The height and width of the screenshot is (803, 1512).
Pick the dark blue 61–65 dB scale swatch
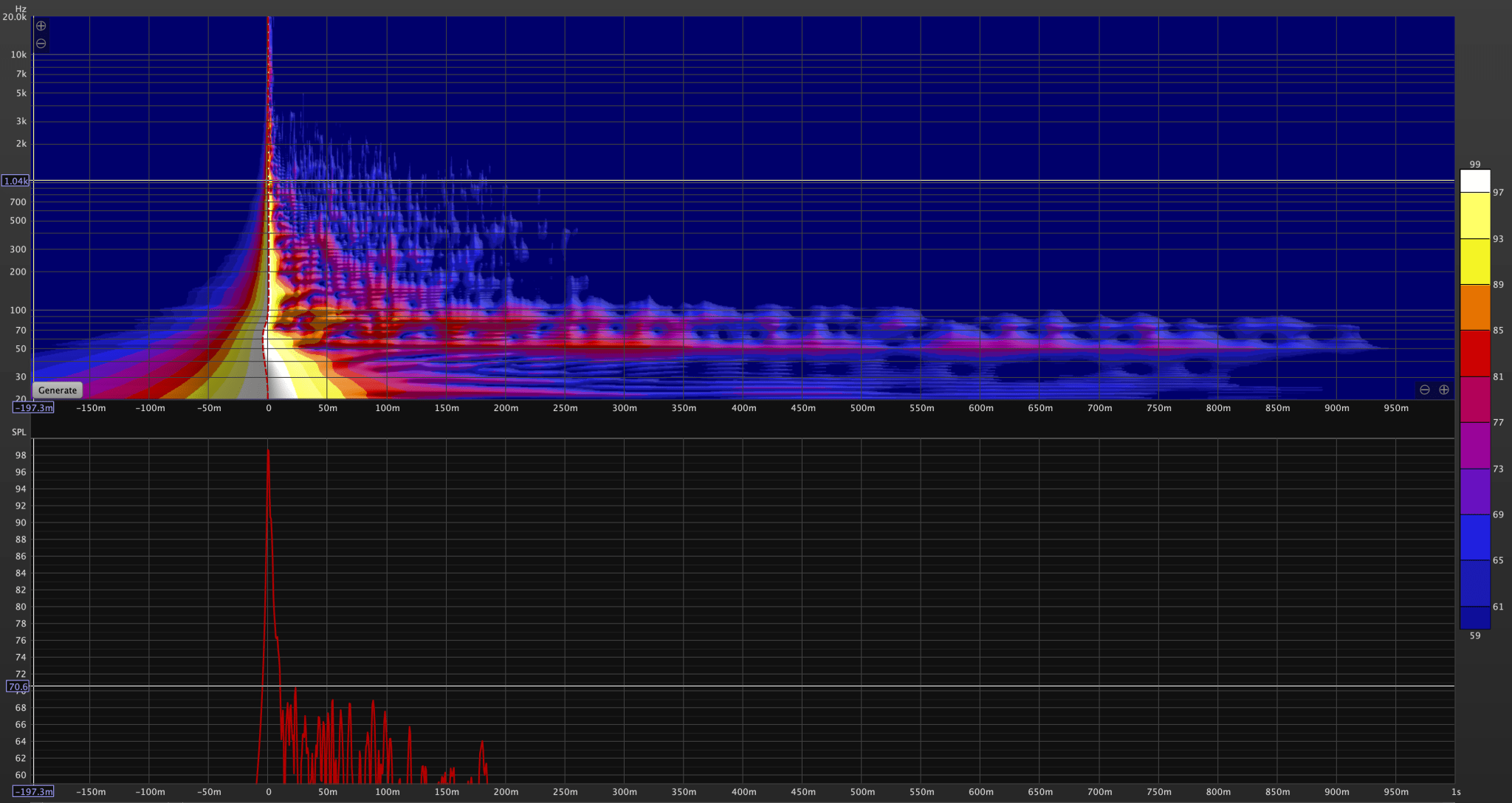1475,583
